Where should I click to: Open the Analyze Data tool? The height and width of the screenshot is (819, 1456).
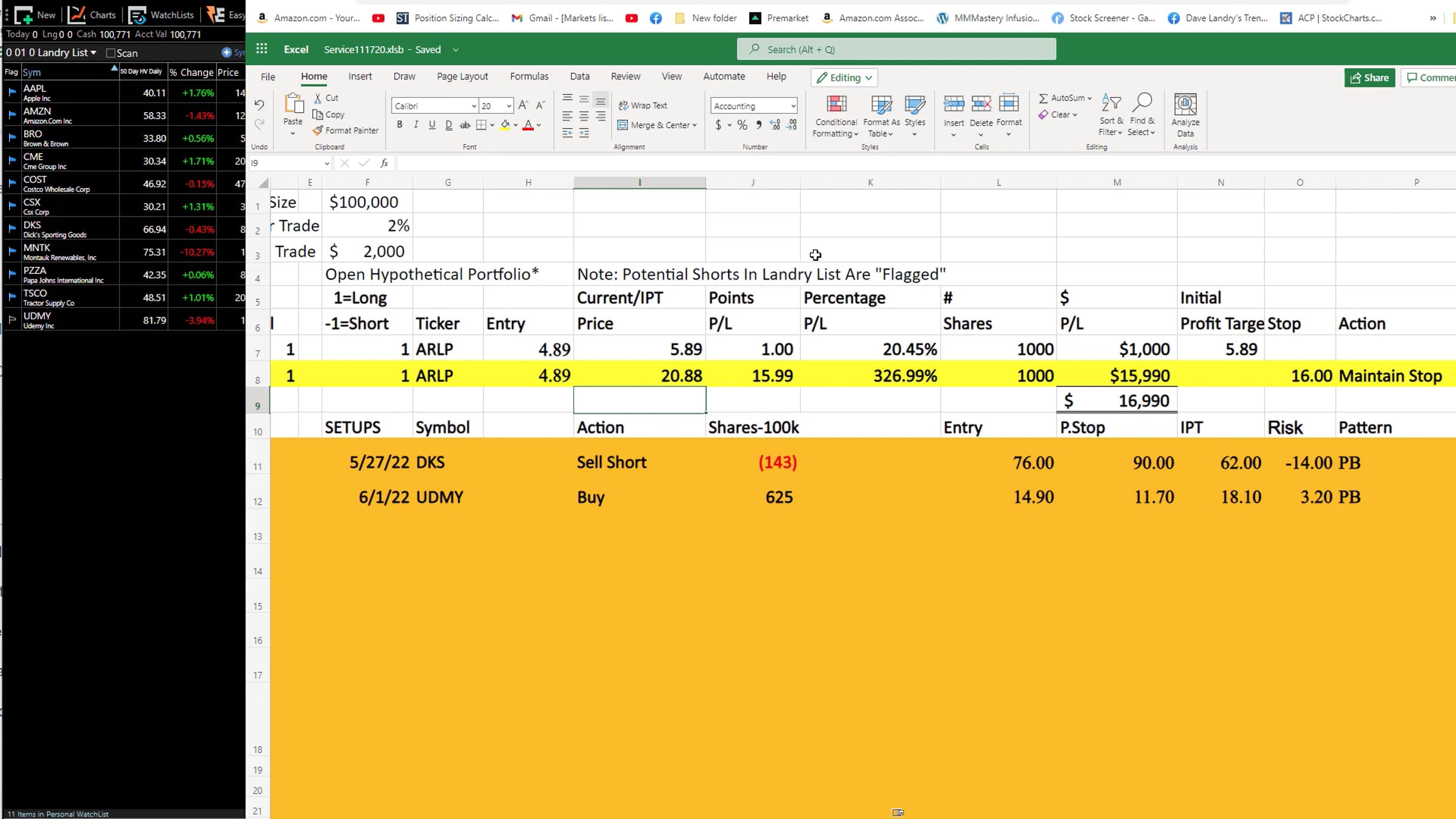tap(1185, 116)
